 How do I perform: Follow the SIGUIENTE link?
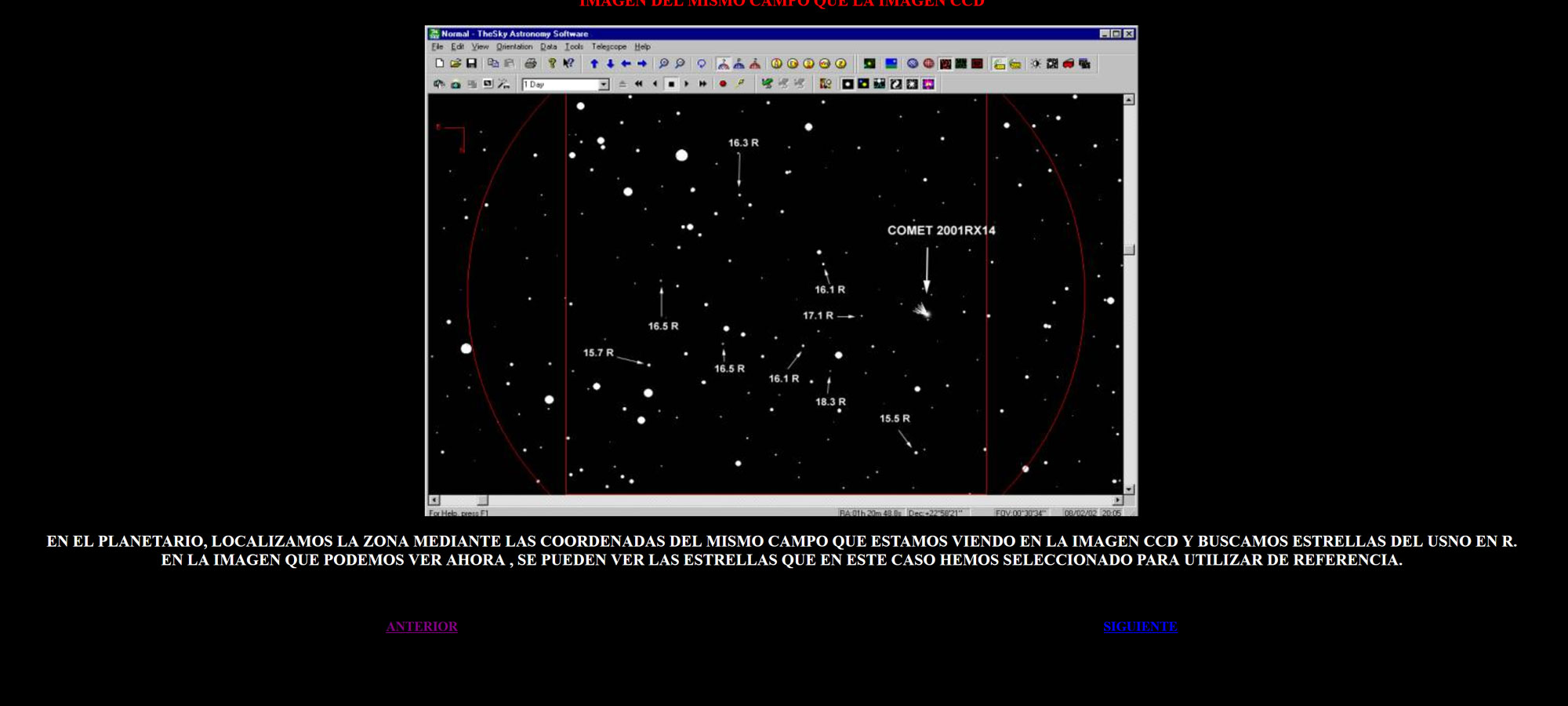tap(1140, 627)
